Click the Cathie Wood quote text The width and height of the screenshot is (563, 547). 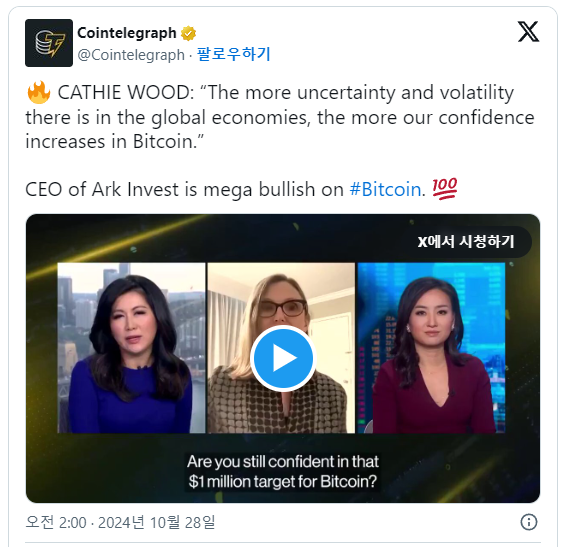click(280, 117)
